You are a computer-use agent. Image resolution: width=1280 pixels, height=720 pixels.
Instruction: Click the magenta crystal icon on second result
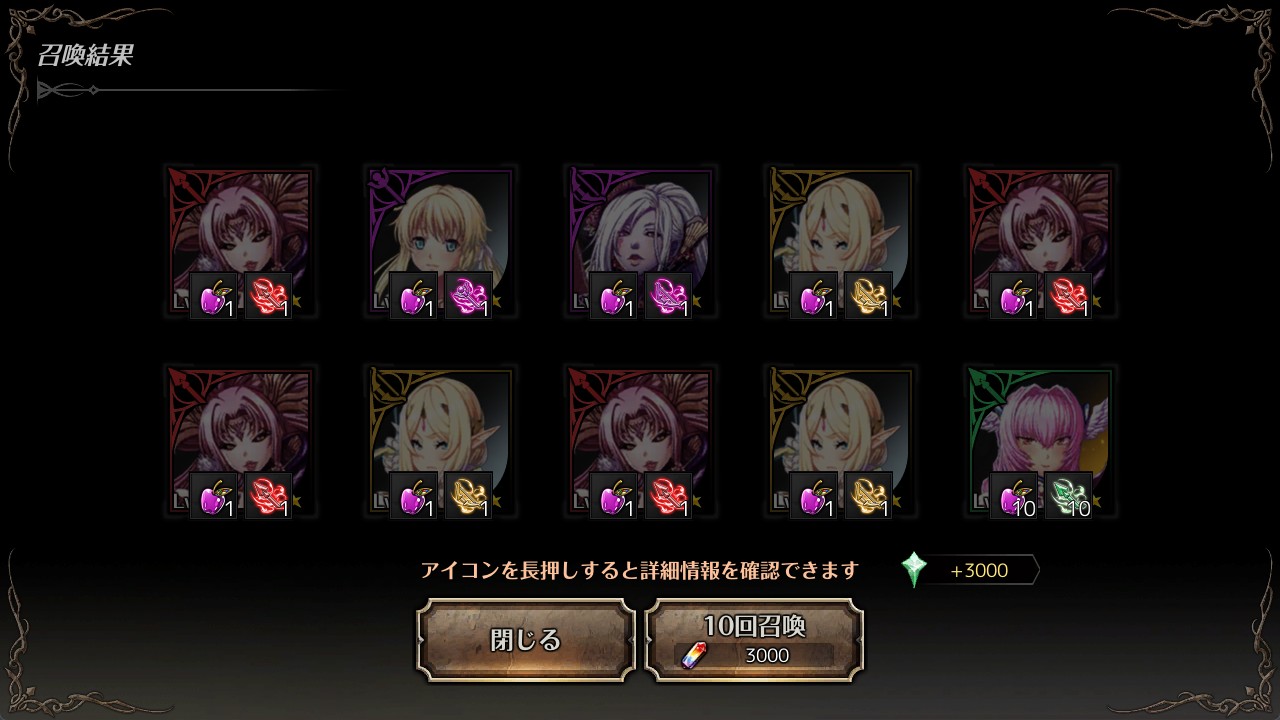tap(469, 296)
